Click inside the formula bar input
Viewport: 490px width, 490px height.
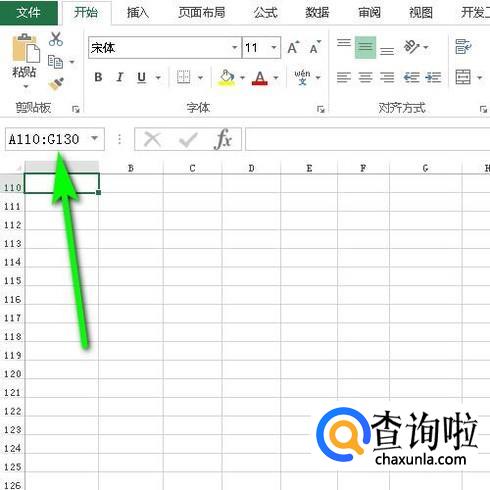pyautogui.click(x=367, y=139)
